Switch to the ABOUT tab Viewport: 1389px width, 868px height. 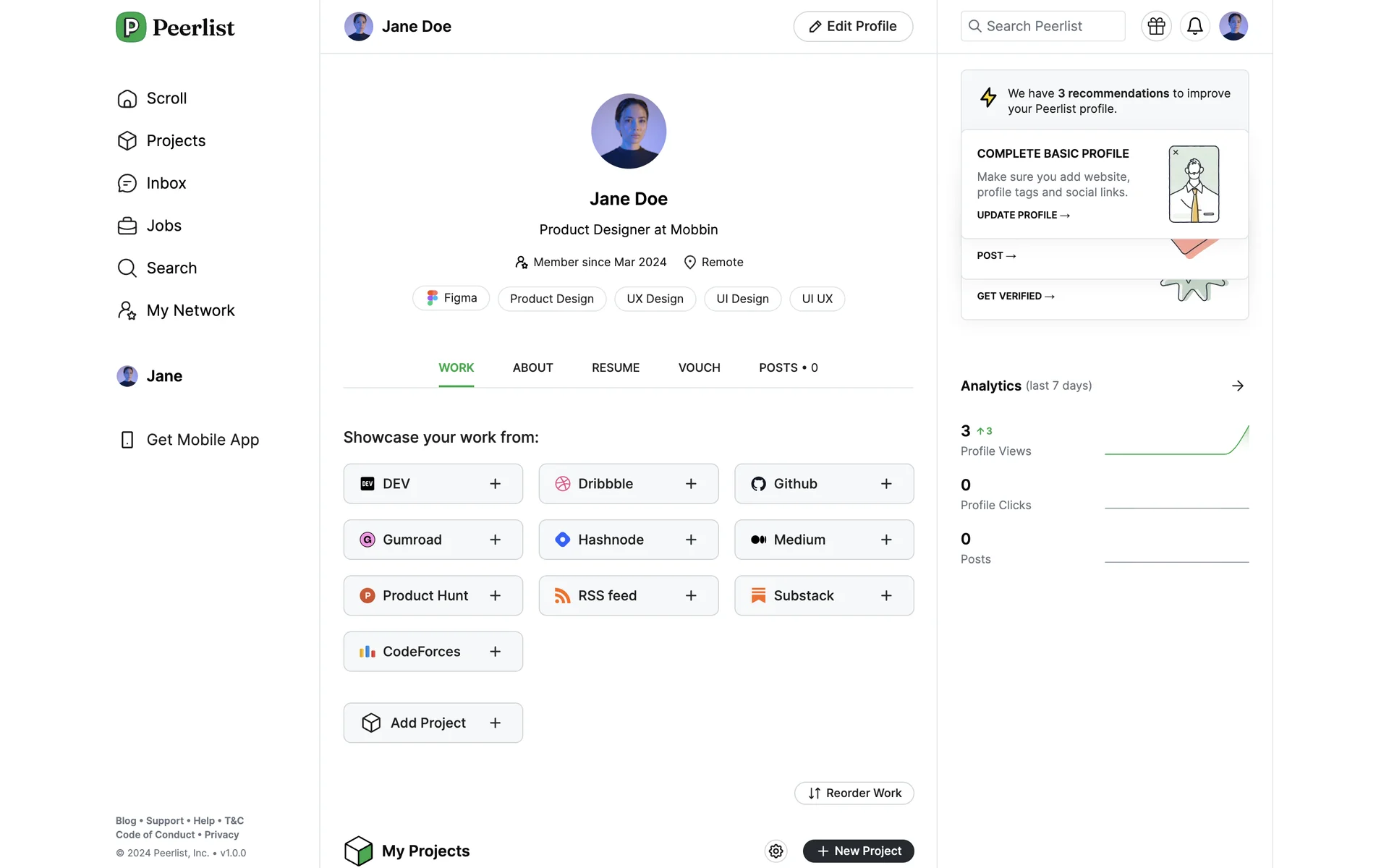532,367
